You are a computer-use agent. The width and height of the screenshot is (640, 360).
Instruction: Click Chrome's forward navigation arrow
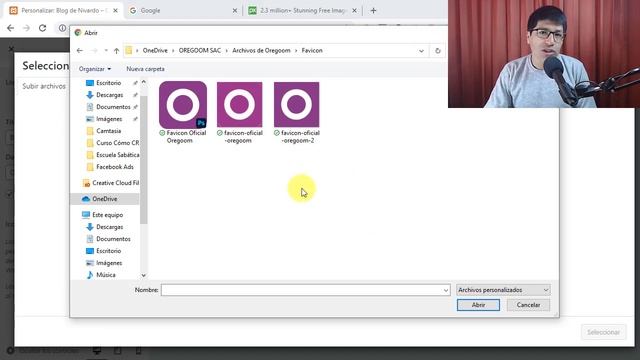pos(27,28)
